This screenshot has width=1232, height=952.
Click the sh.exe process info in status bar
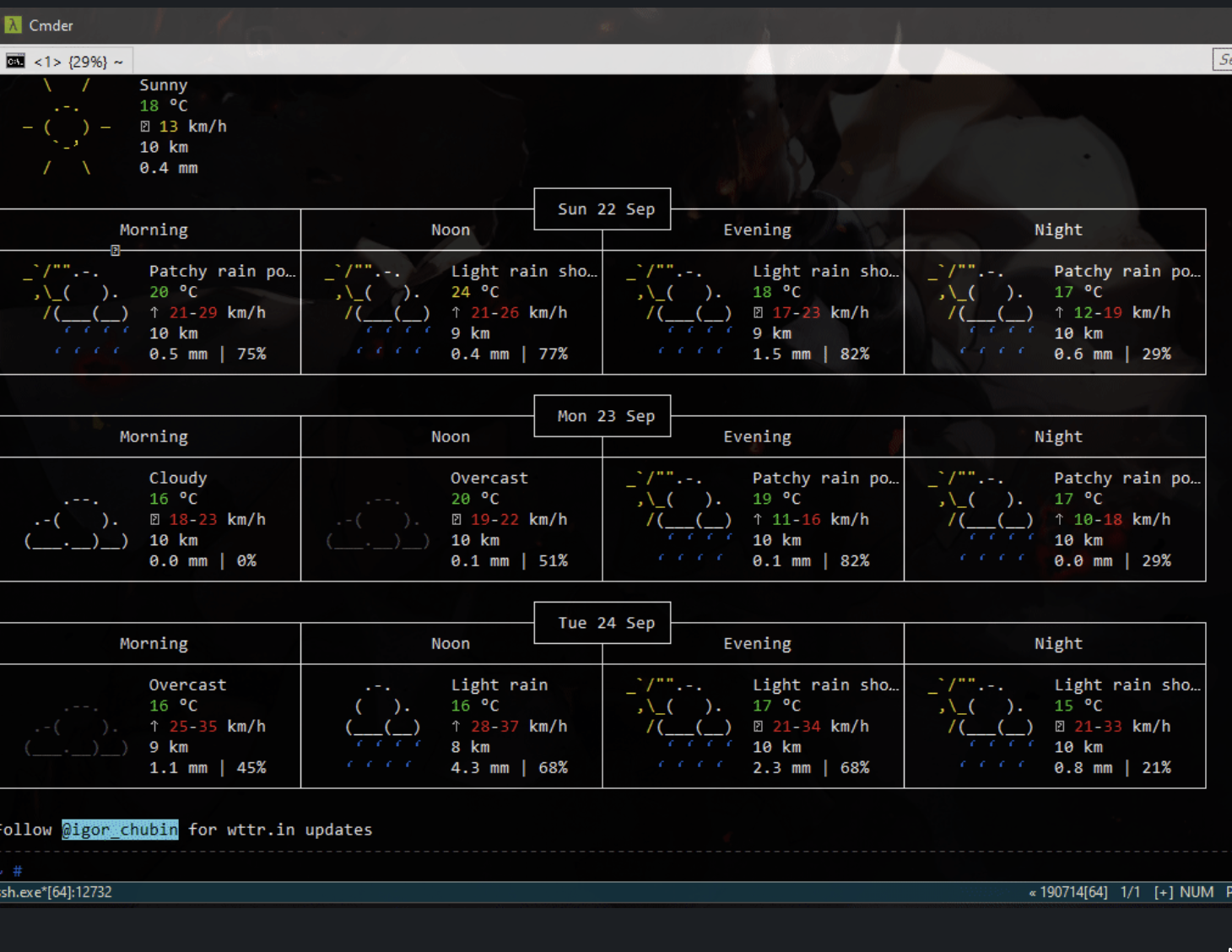coord(56,892)
